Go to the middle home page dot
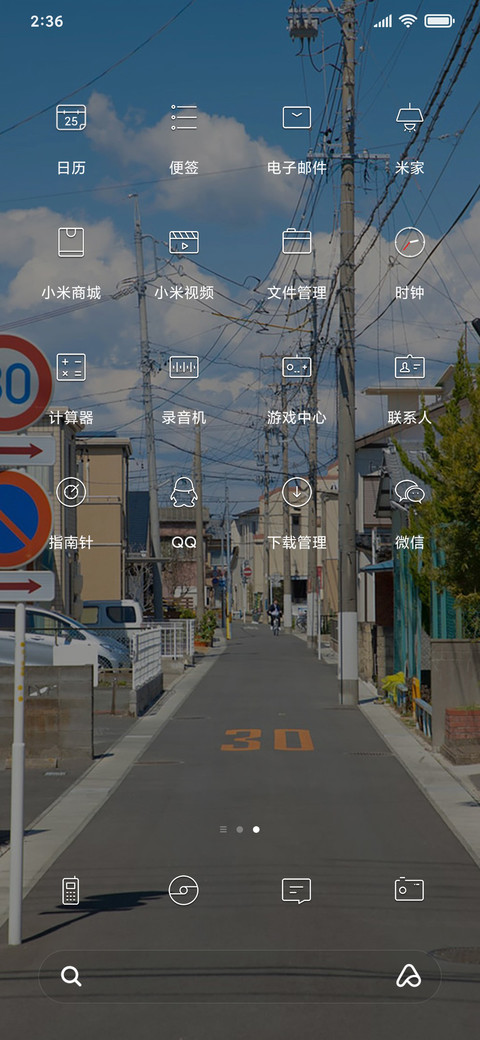The height and width of the screenshot is (1040, 480). [239, 829]
